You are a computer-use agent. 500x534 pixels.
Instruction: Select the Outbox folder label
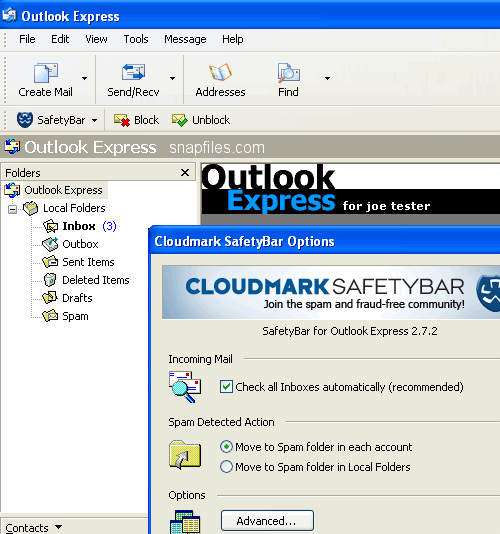(80, 244)
